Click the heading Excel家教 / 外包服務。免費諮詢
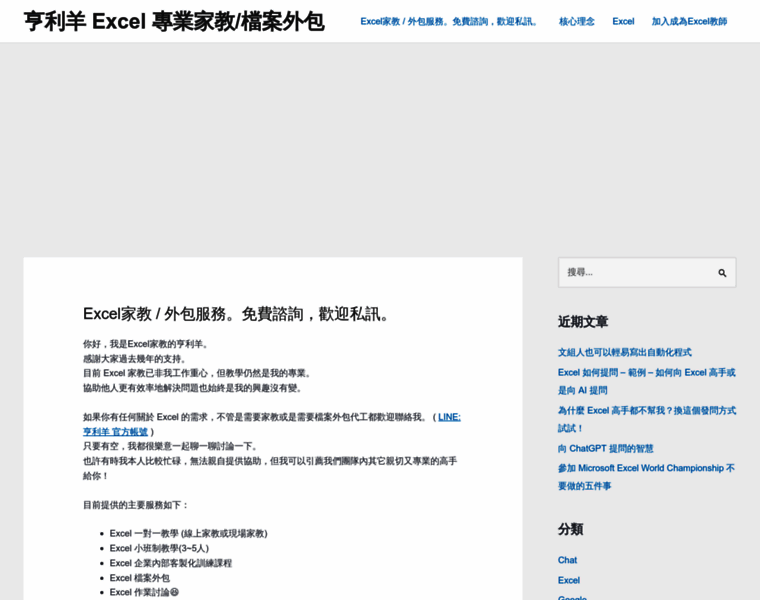Image resolution: width=760 pixels, height=600 pixels. tap(236, 314)
